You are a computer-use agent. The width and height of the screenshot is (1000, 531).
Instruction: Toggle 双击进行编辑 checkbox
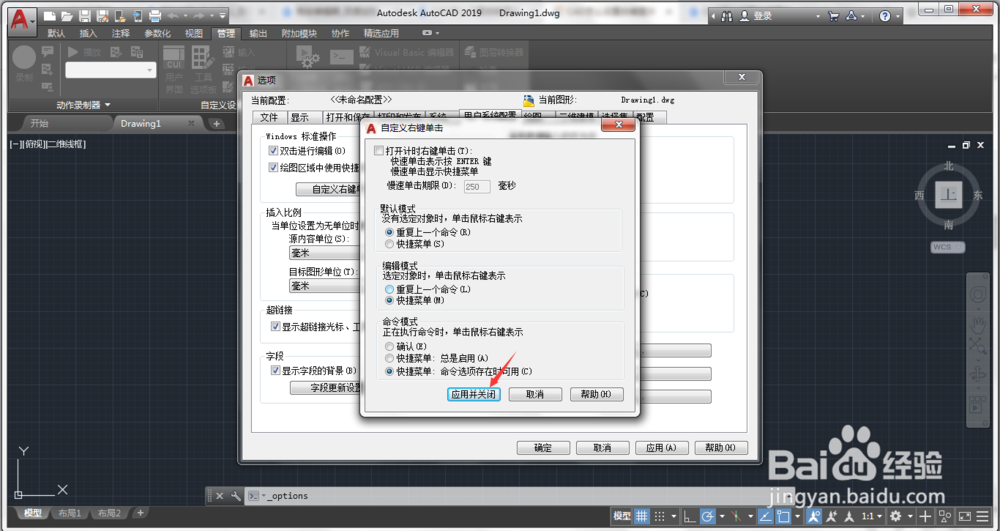[274, 151]
